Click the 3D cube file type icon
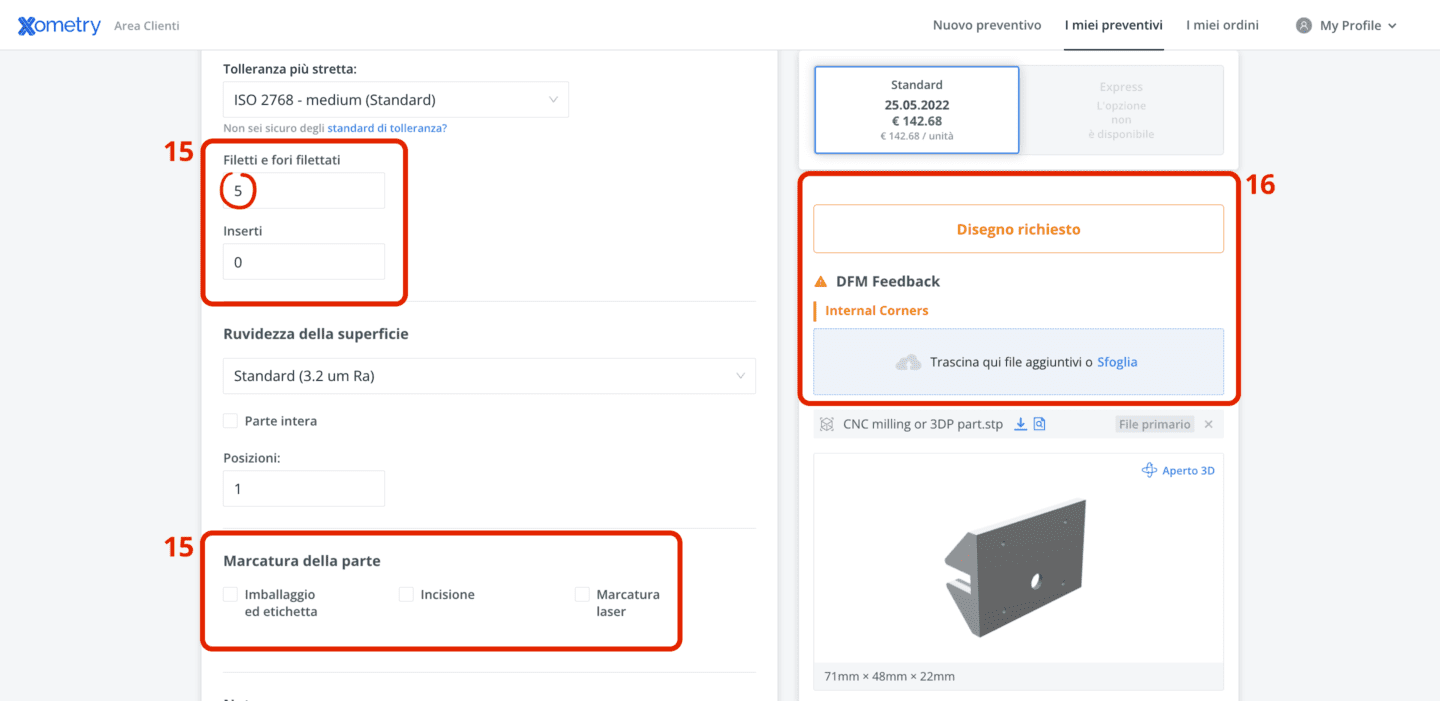Viewport: 1440px width, 701px height. click(826, 424)
